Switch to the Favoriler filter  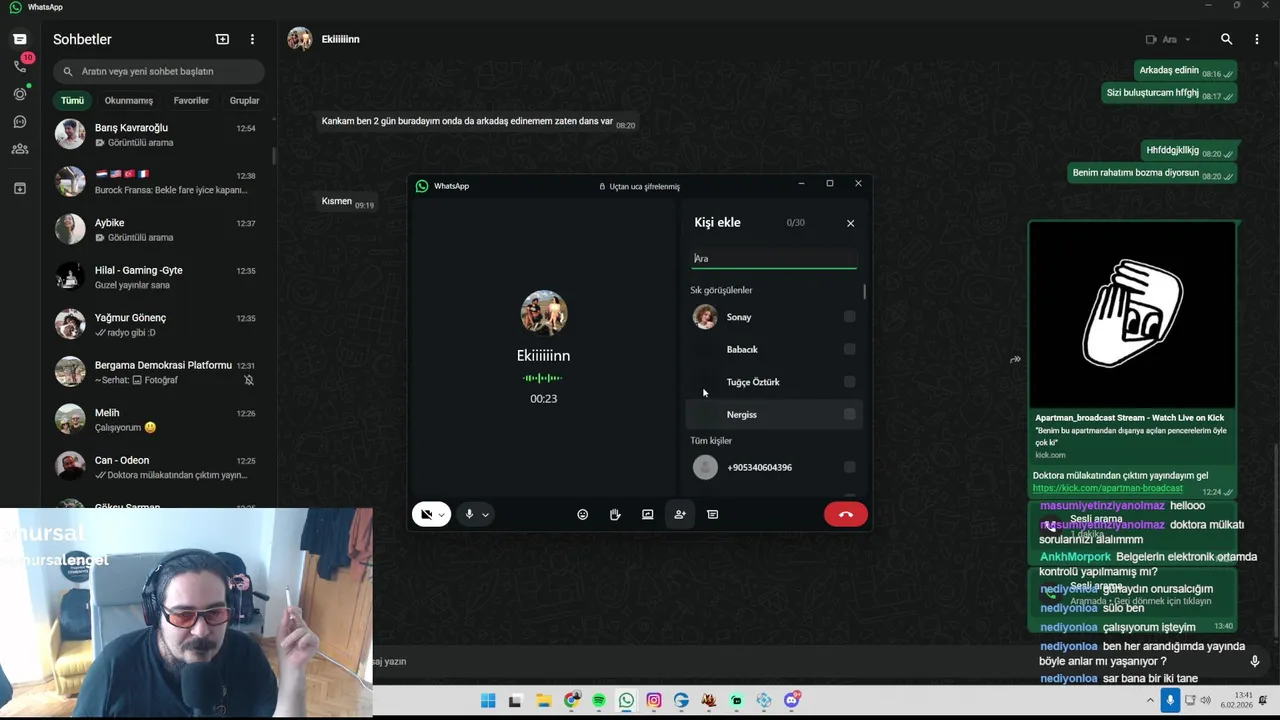191,100
